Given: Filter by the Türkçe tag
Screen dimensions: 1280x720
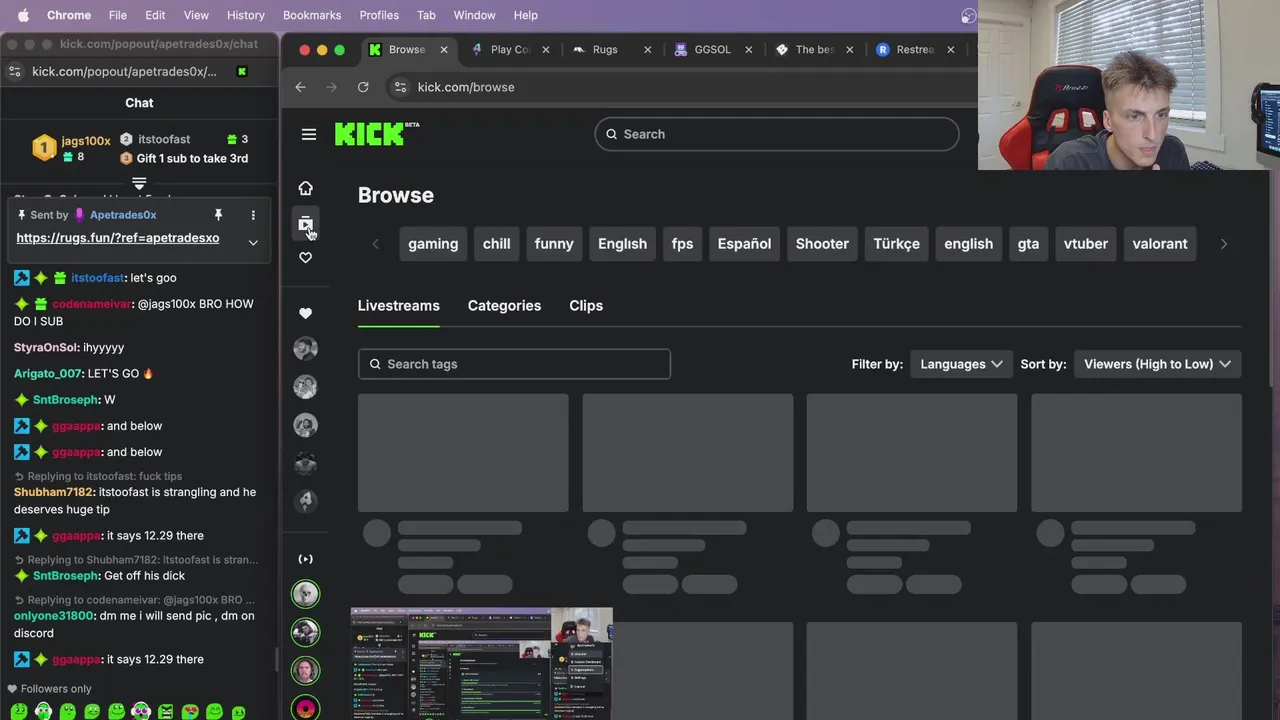Looking at the screenshot, I should pyautogui.click(x=896, y=244).
